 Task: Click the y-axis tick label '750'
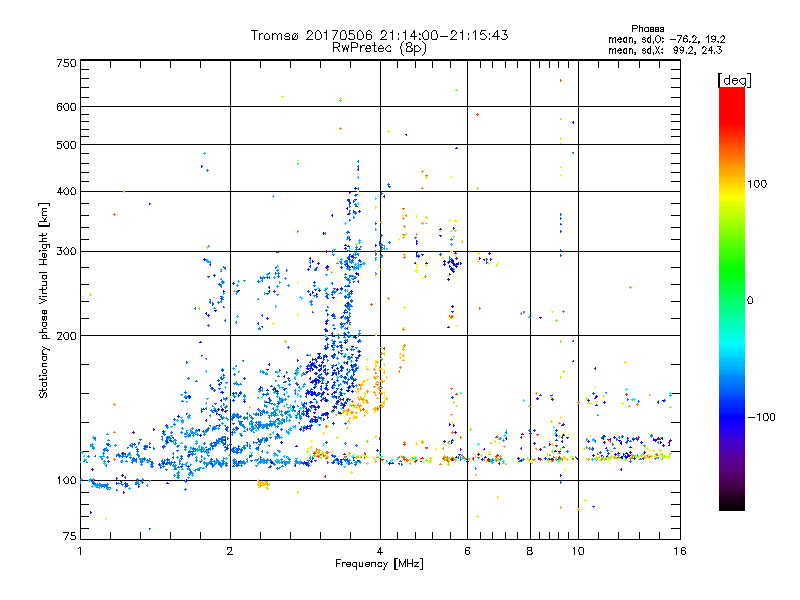pyautogui.click(x=66, y=63)
